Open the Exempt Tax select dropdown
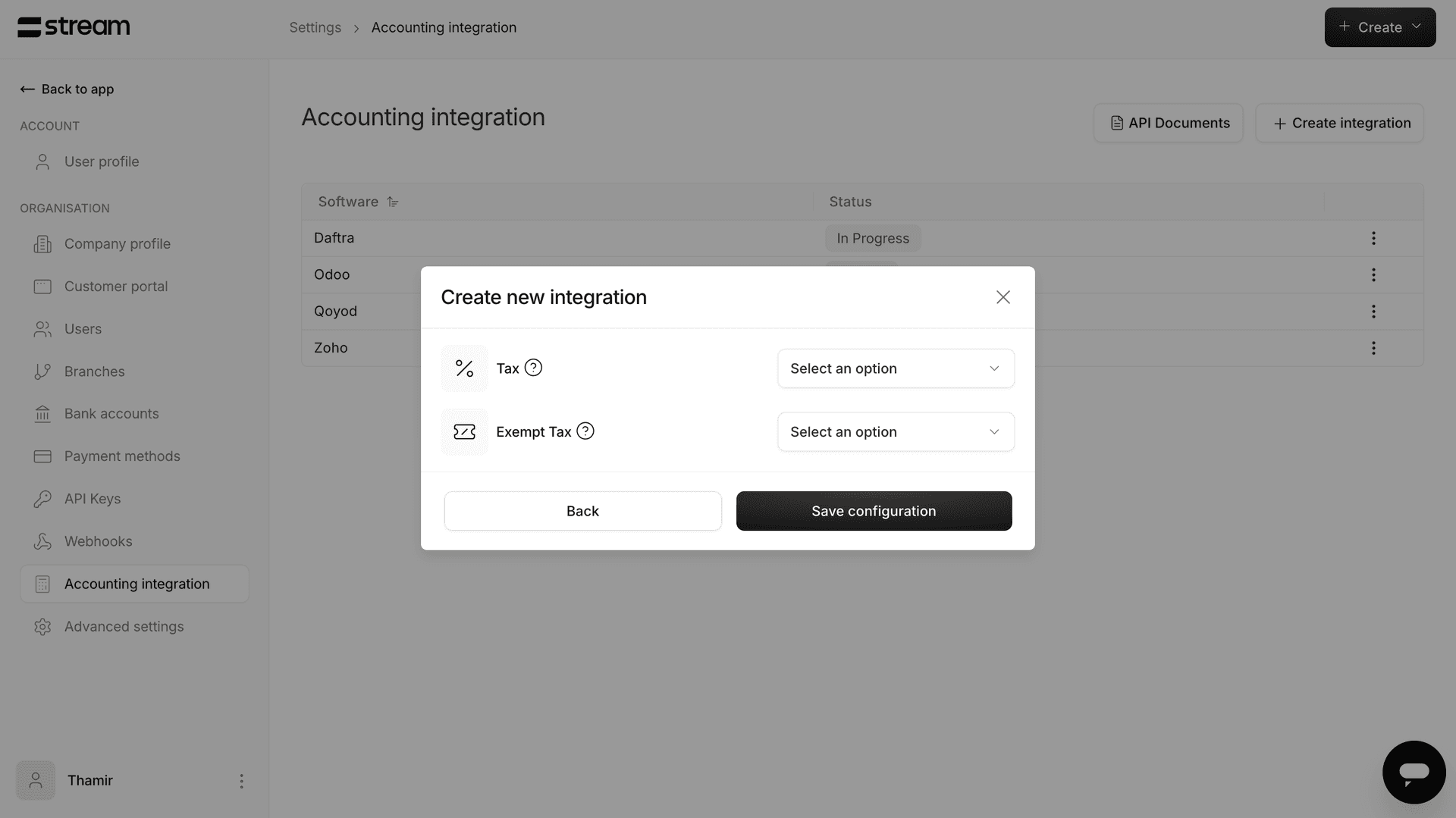This screenshot has width=1456, height=818. tap(896, 432)
